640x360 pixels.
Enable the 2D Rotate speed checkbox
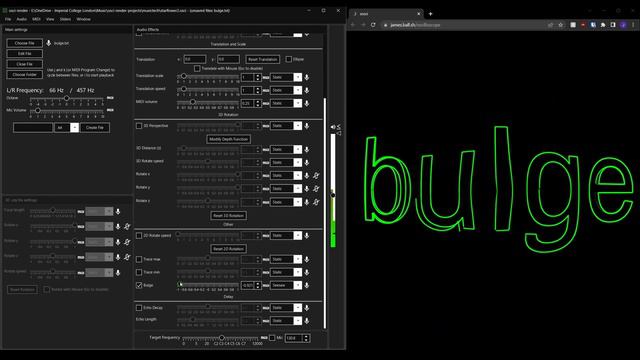click(x=139, y=236)
